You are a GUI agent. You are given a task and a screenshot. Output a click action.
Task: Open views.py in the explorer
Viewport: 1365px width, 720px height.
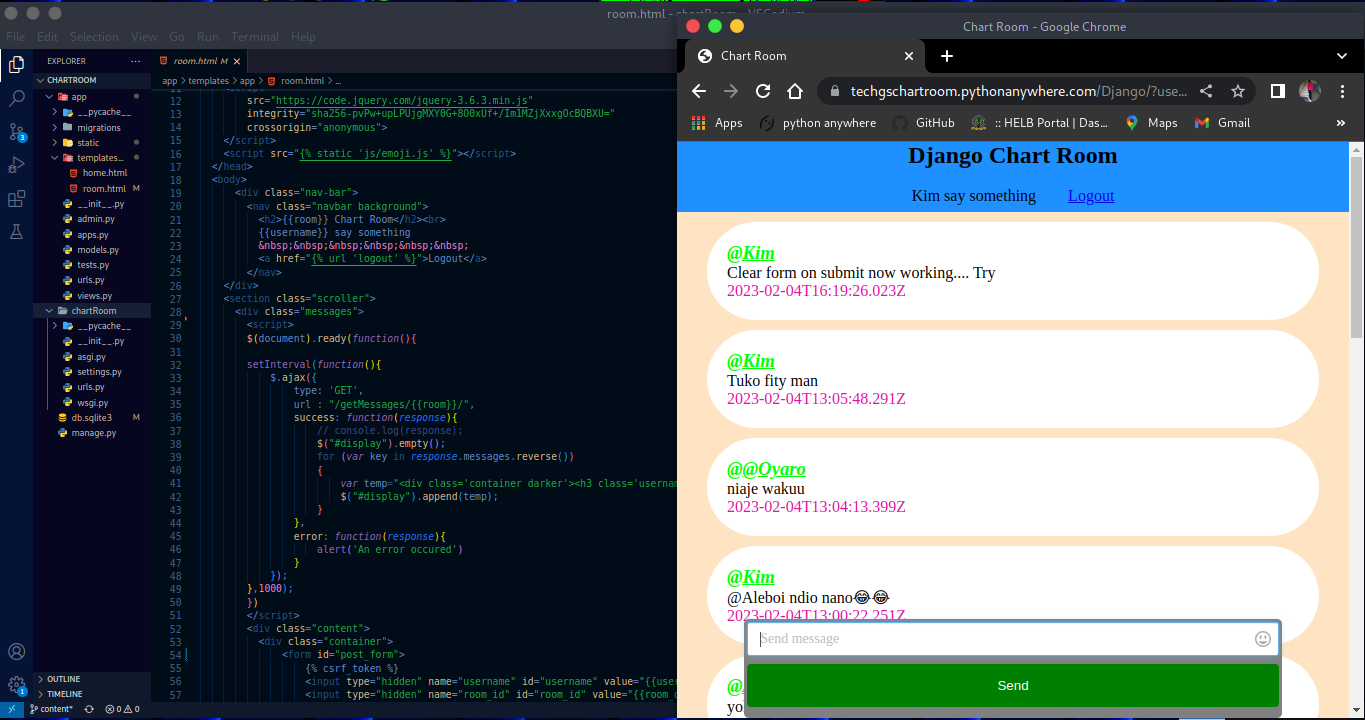click(94, 296)
